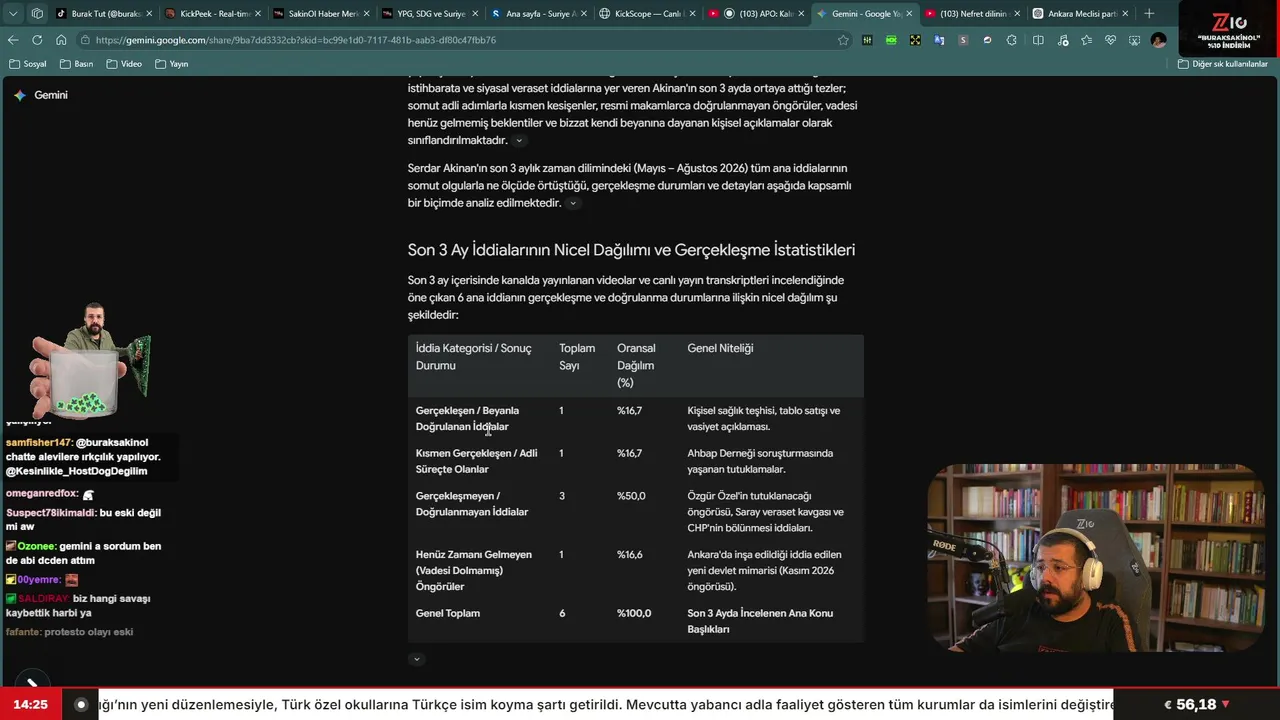Click the Gemini title in the sidebar
The image size is (1280, 720).
tap(51, 95)
